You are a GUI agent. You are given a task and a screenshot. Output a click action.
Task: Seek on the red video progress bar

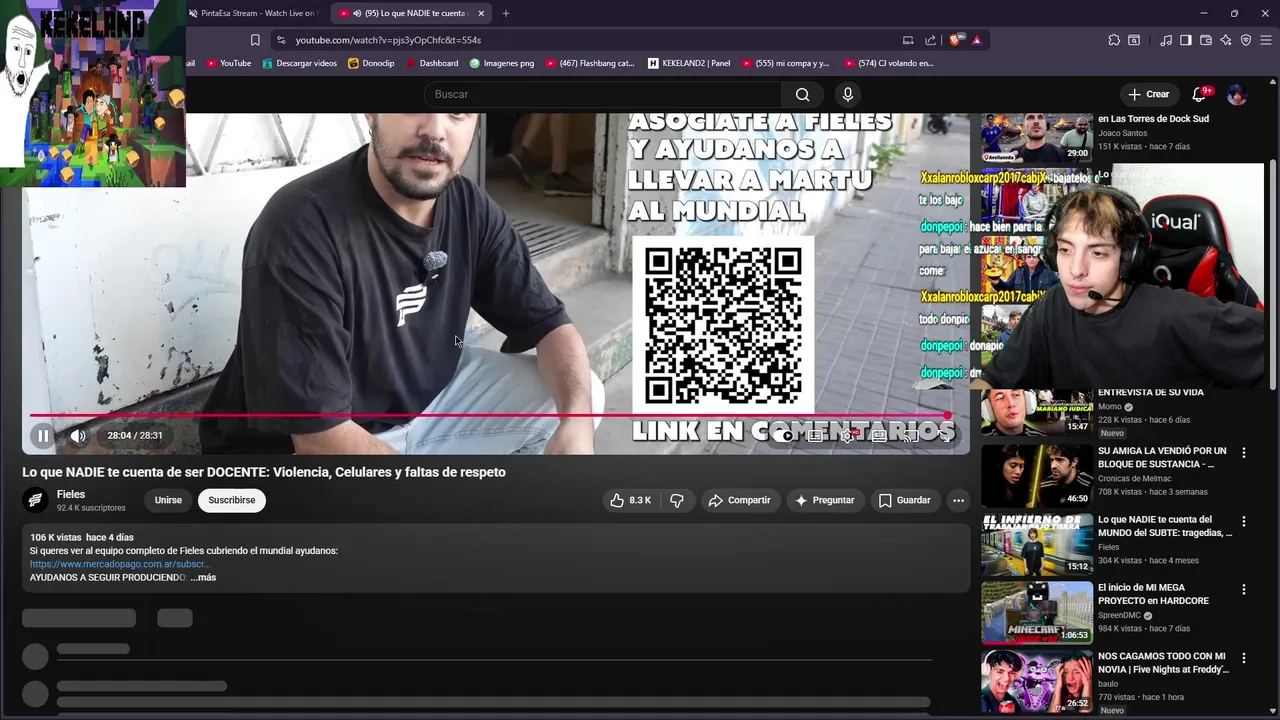pyautogui.click(x=488, y=415)
